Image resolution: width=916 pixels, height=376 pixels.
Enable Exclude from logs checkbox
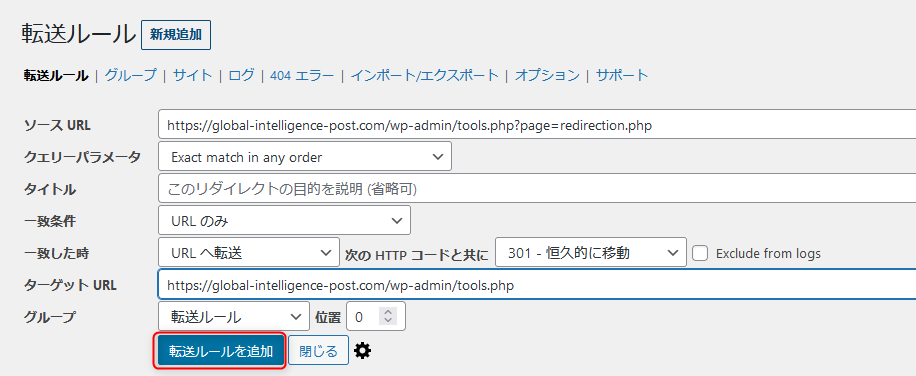tap(700, 253)
